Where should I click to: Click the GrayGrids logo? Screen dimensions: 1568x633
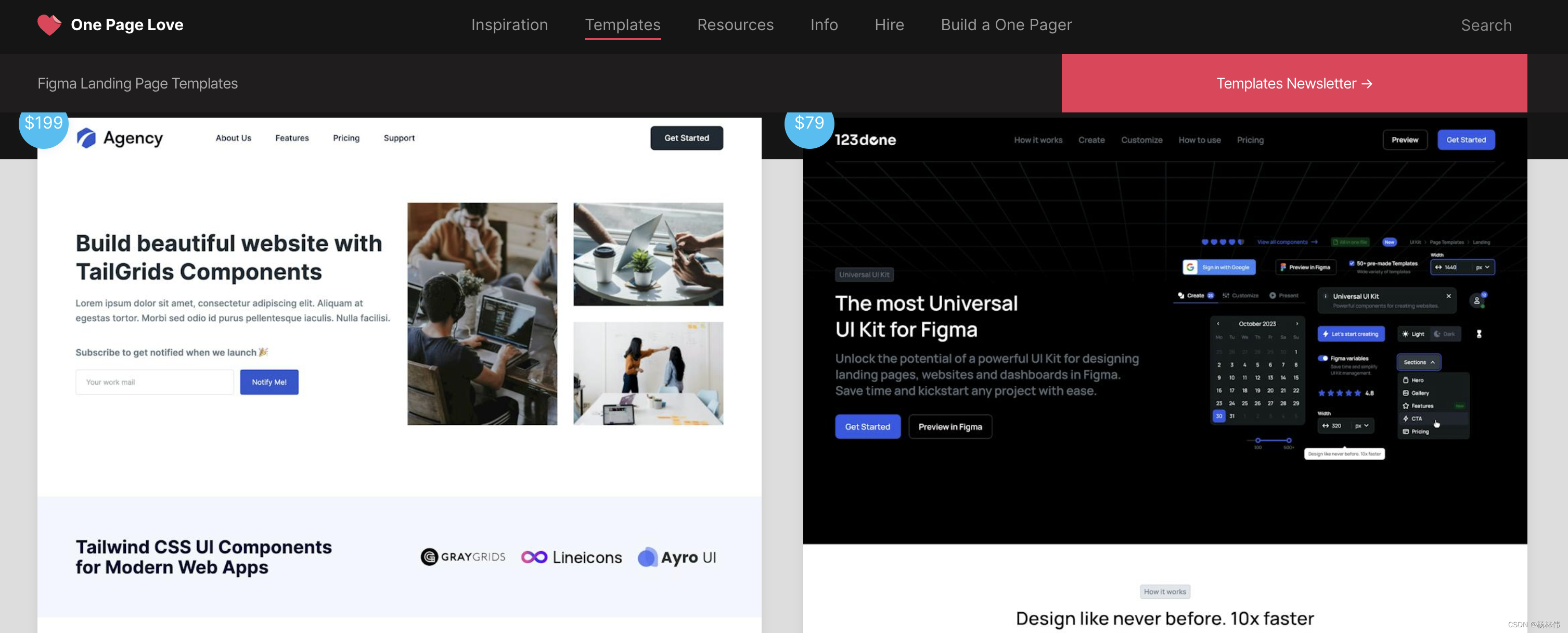(x=462, y=557)
